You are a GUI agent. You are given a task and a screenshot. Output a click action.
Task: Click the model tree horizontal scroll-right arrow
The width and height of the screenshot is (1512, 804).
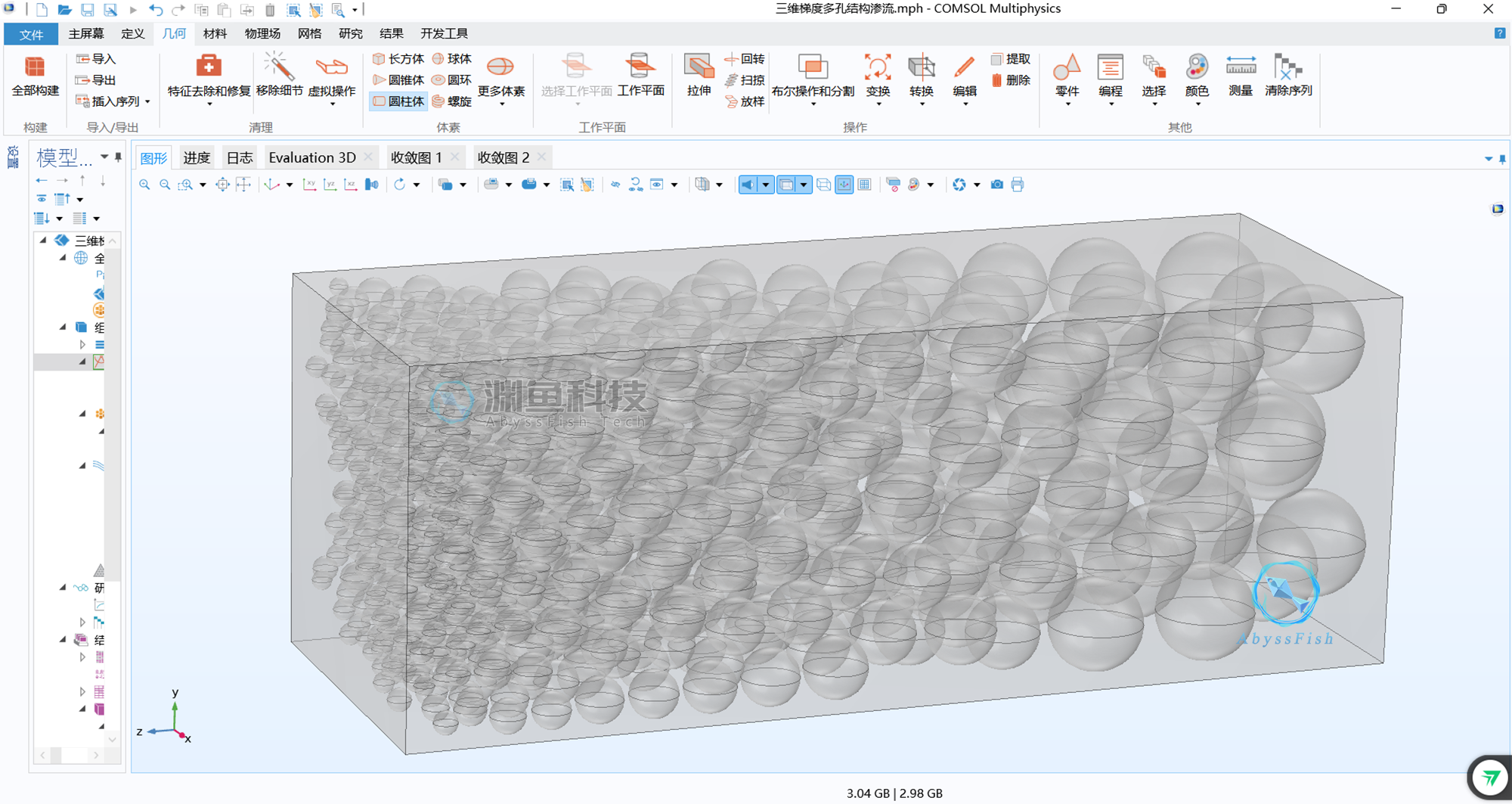coord(96,755)
